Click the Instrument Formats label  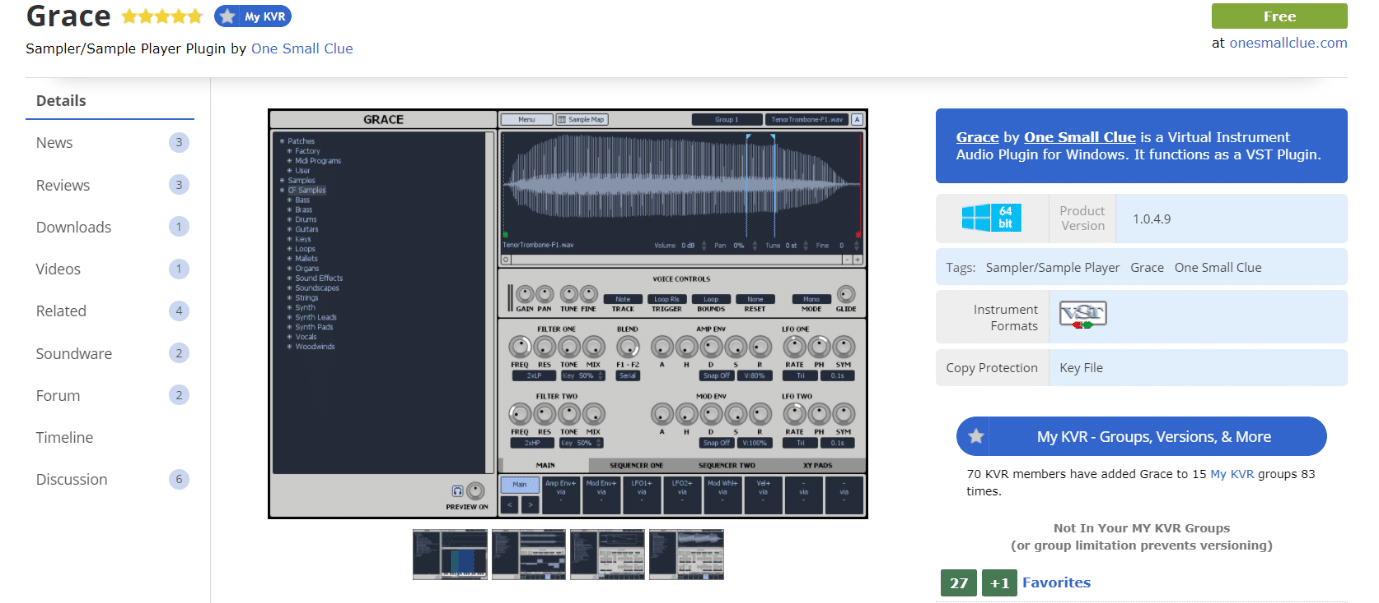1006,318
